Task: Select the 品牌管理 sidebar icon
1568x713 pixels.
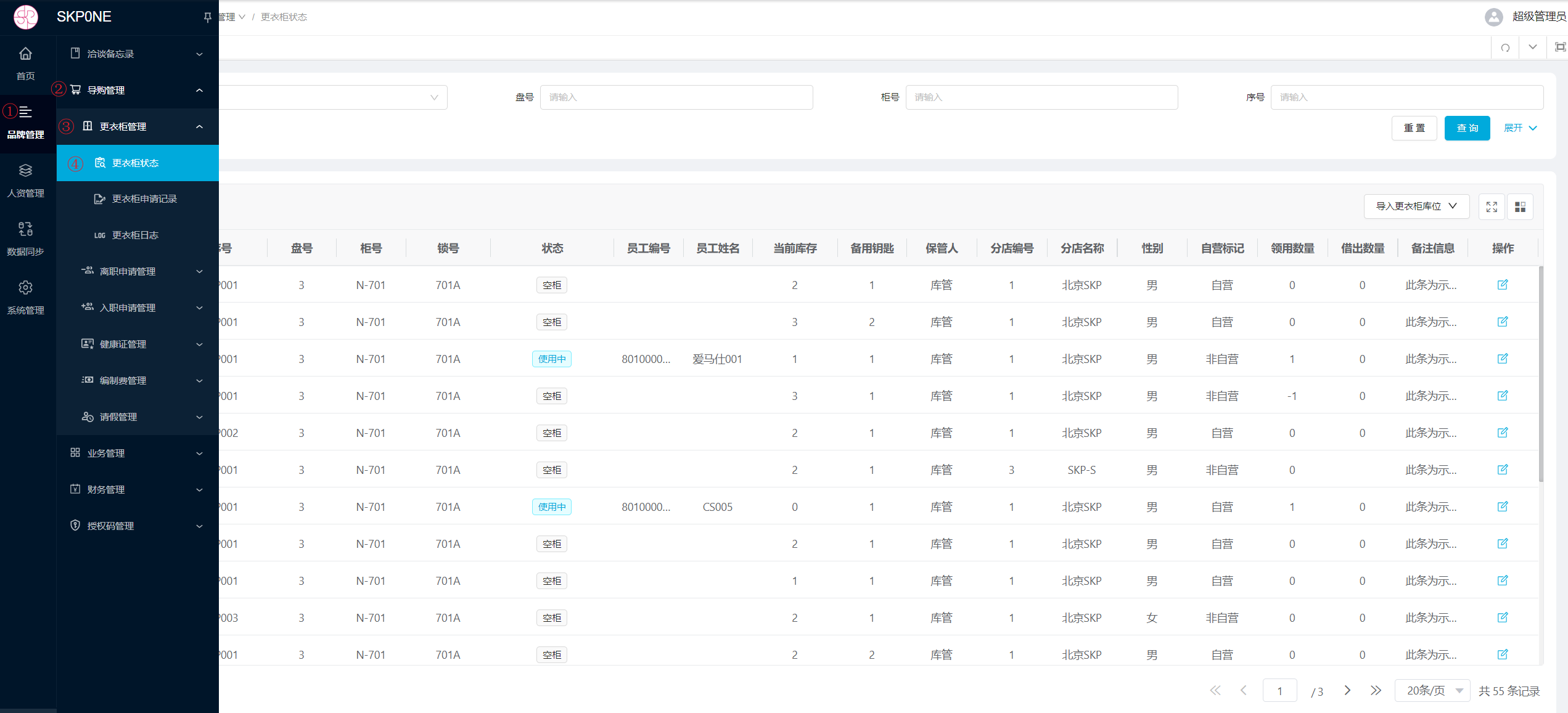Action: pos(25,112)
